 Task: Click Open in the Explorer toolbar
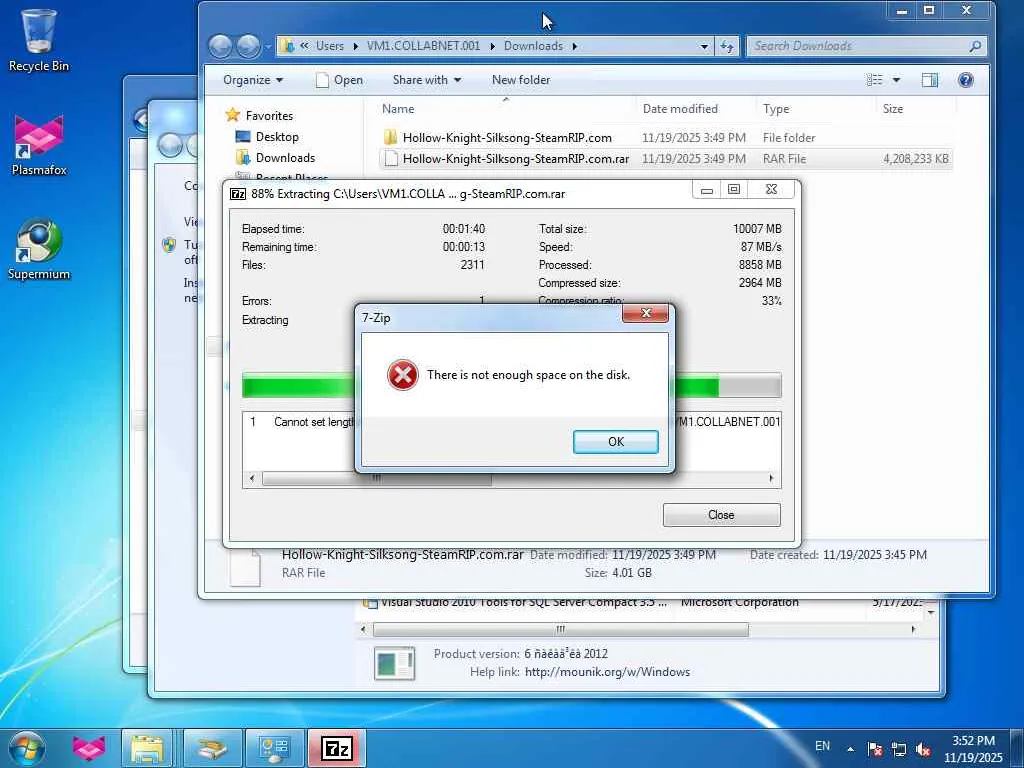[340, 80]
